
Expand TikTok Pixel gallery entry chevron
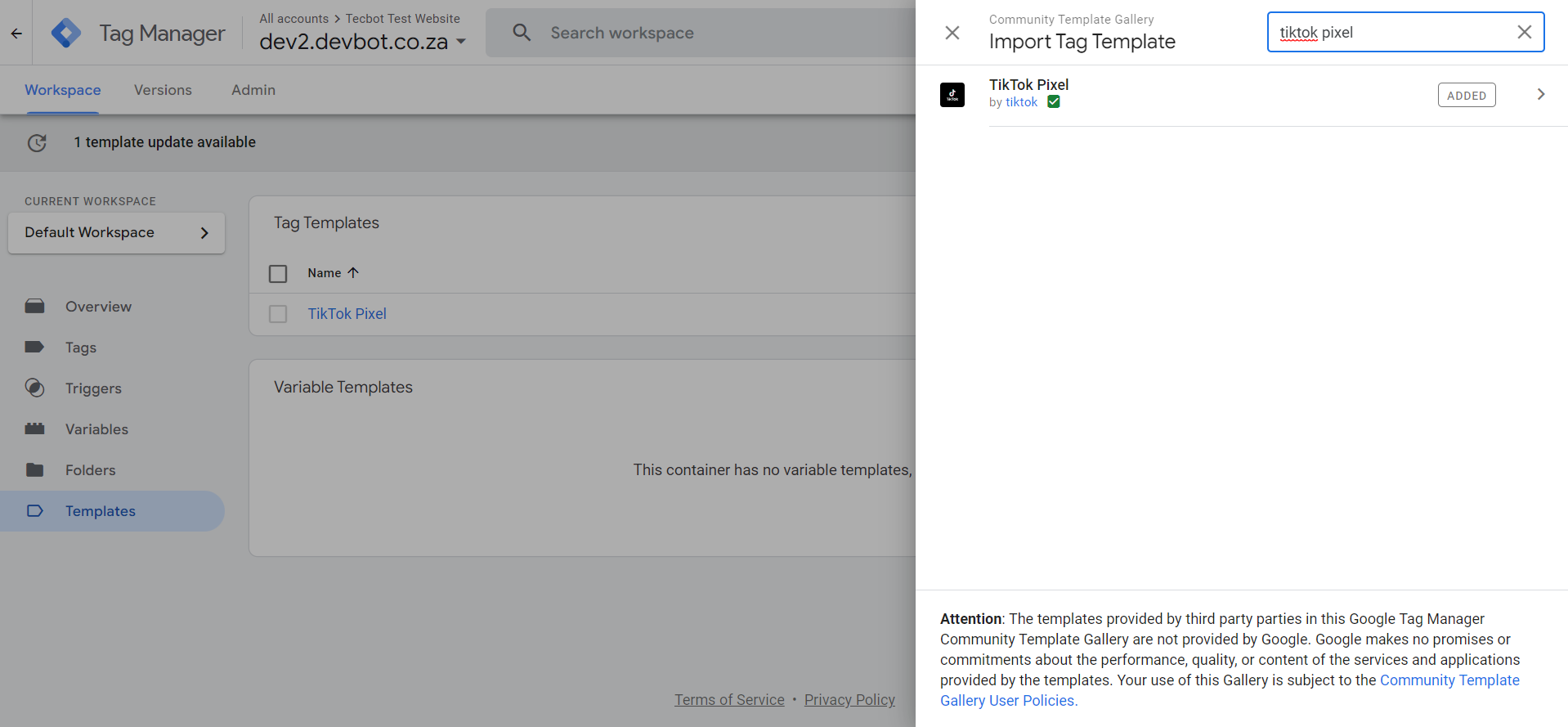tap(1540, 95)
